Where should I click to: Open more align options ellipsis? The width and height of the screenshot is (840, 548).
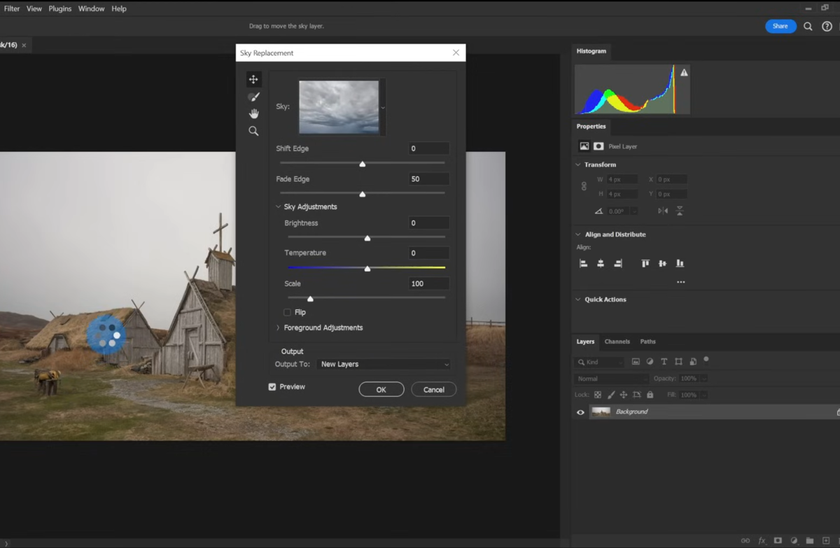tap(680, 282)
